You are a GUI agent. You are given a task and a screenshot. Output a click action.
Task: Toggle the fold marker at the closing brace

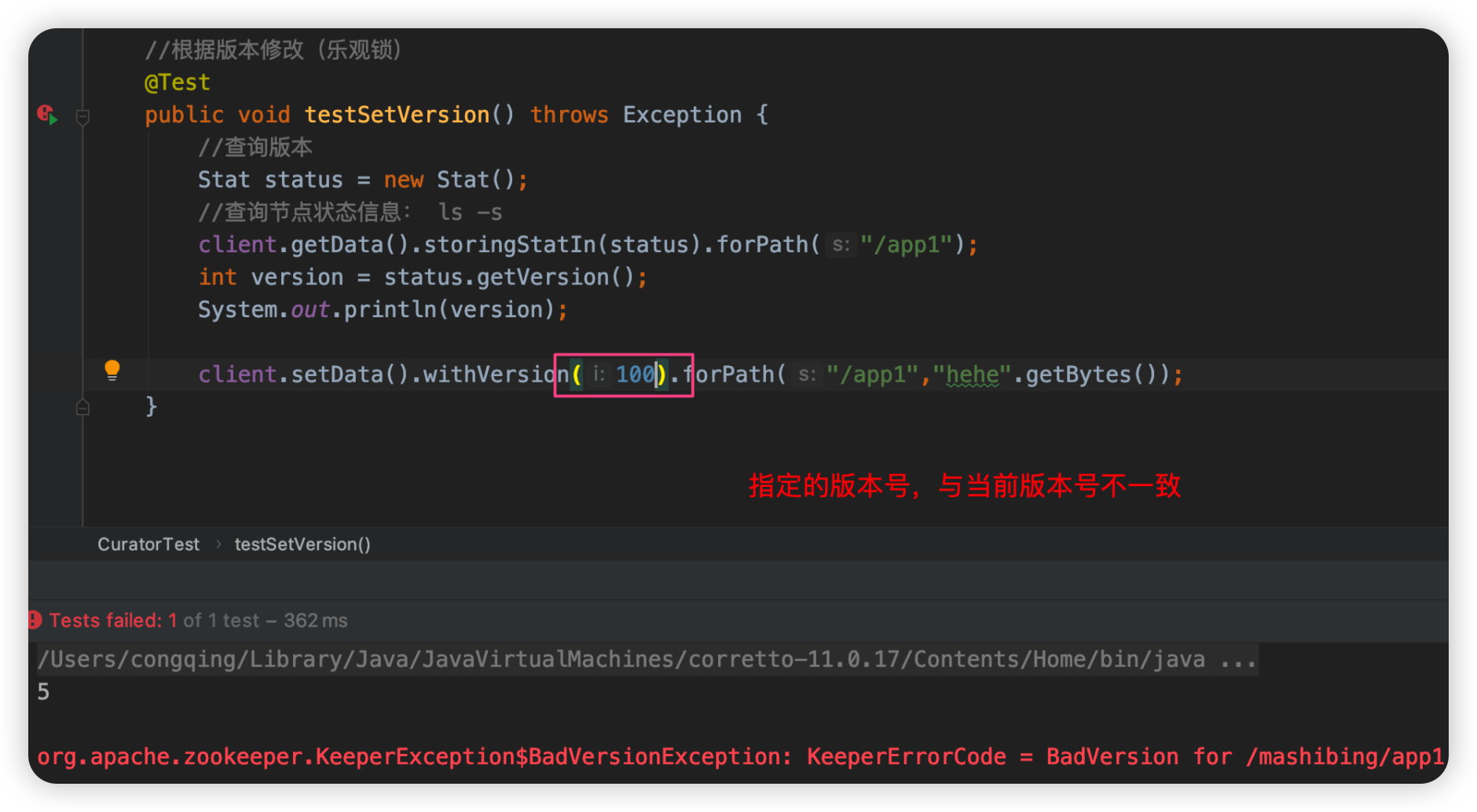point(82,408)
